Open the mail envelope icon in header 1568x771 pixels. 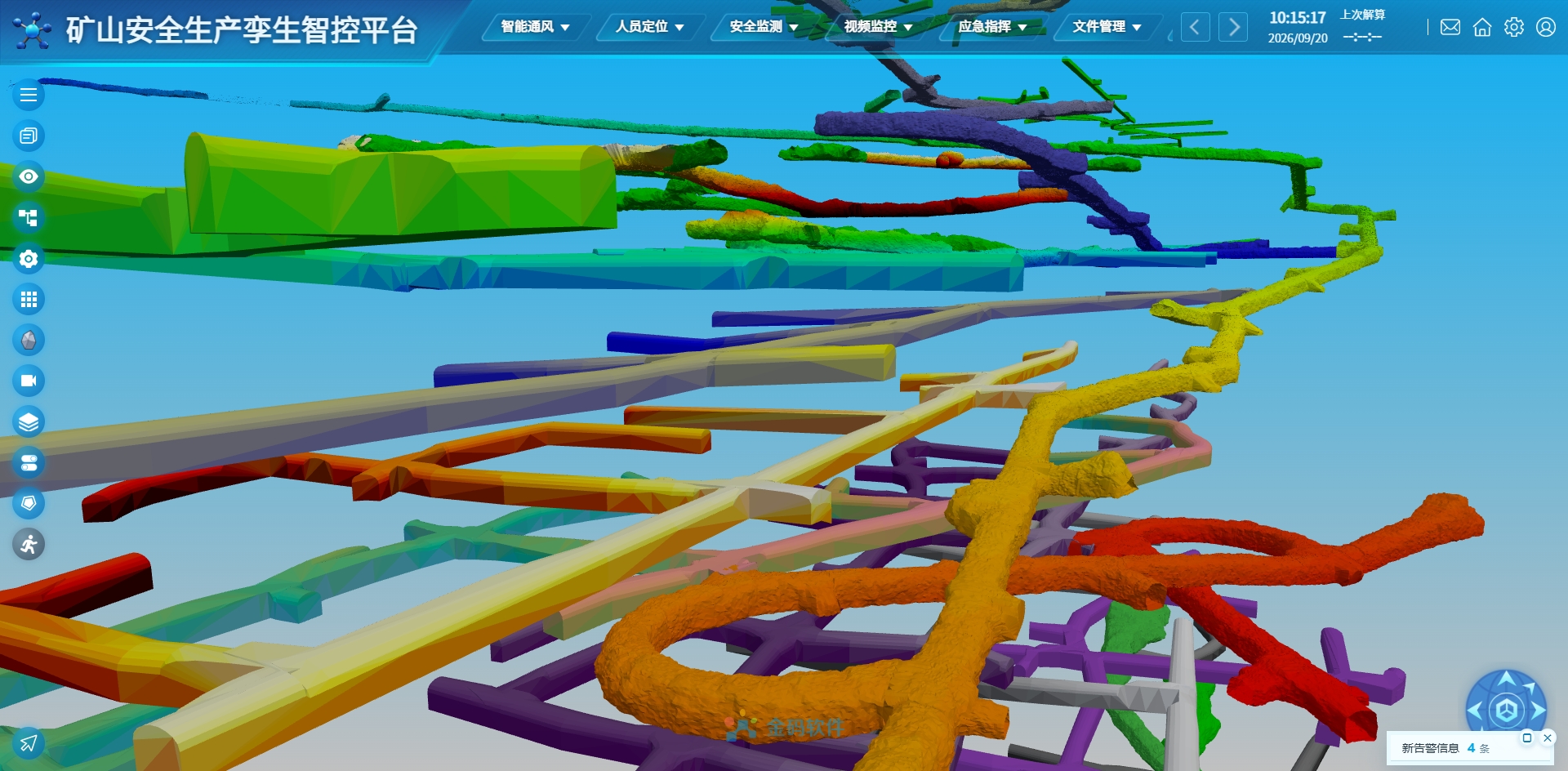(1450, 27)
